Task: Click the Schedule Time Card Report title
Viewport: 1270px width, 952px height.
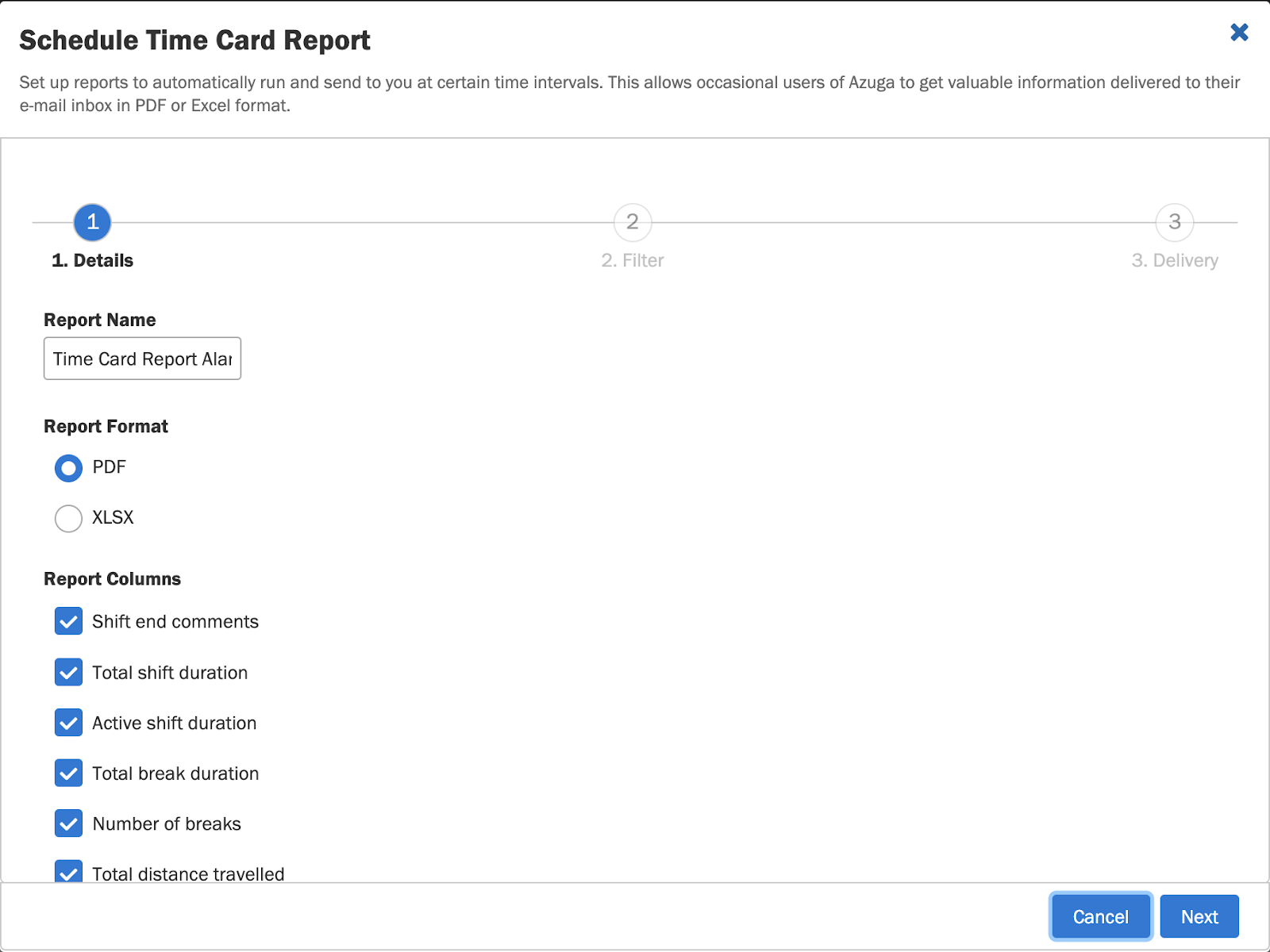Action: [x=194, y=40]
